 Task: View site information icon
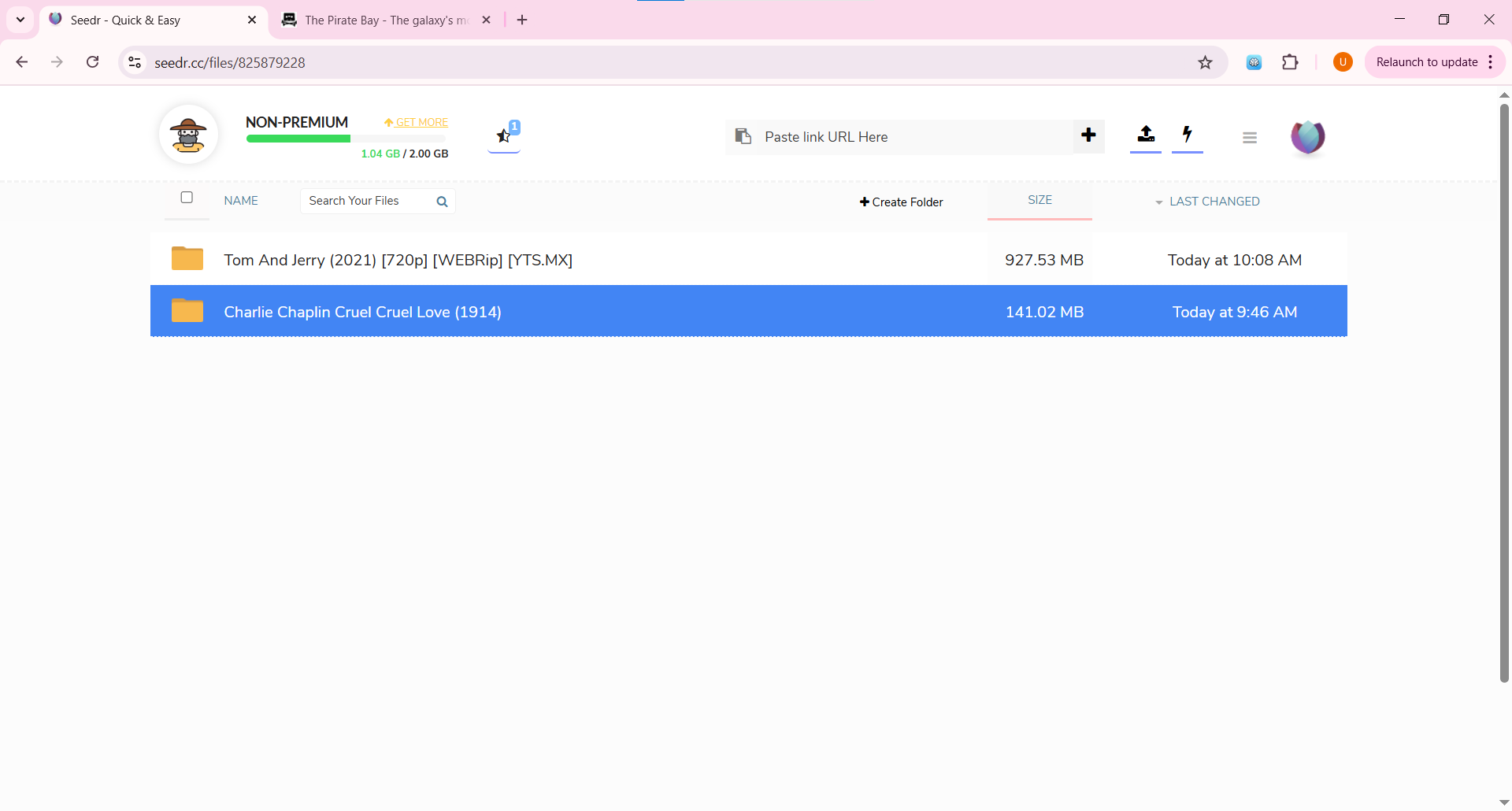coord(135,62)
